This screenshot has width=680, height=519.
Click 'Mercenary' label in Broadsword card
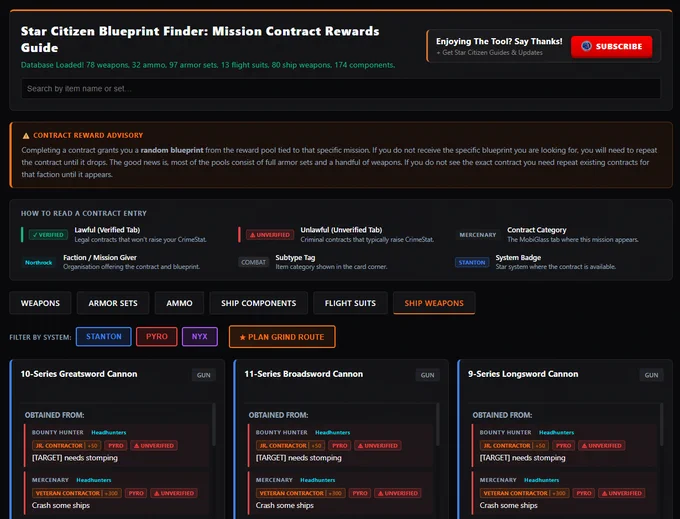(274, 480)
